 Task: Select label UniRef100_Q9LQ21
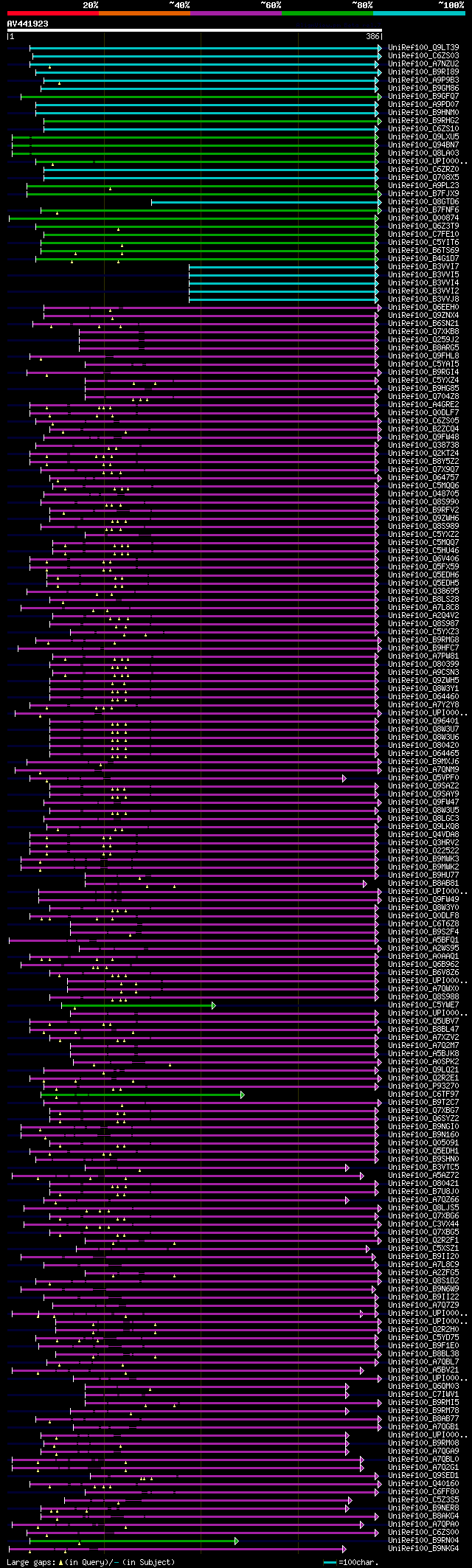(423, 1070)
